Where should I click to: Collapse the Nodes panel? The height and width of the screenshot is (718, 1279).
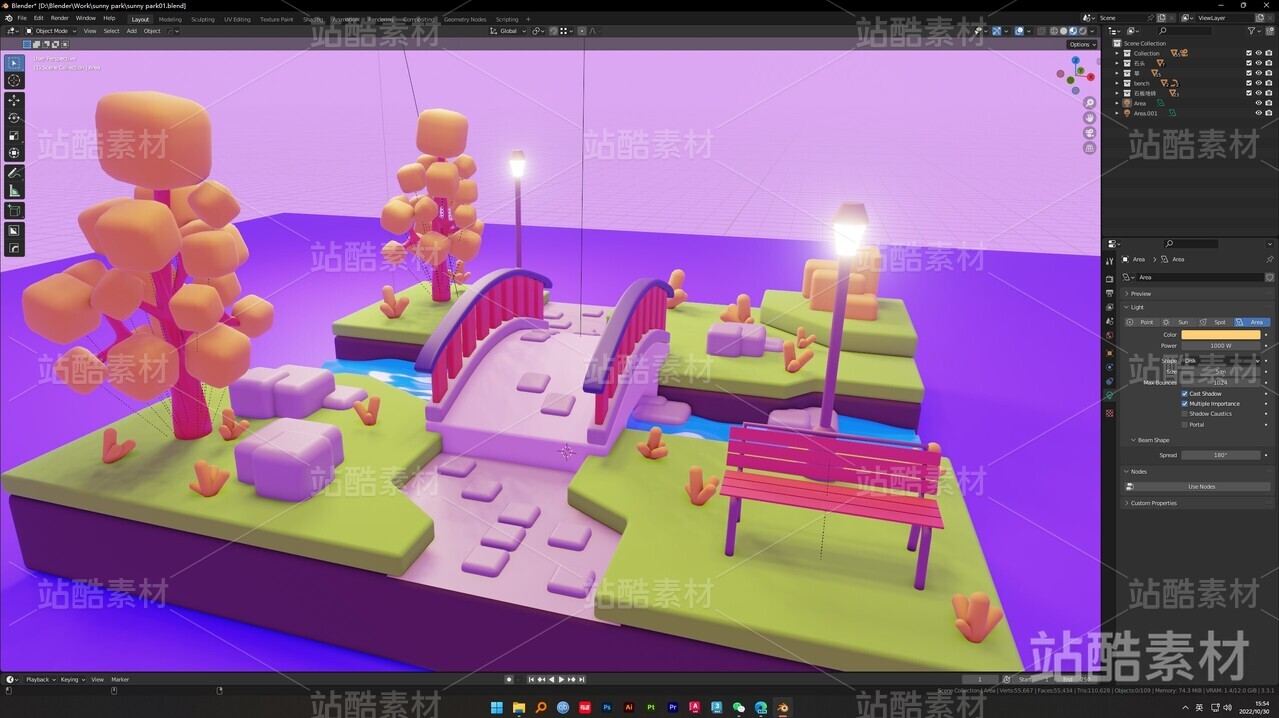click(1197, 471)
